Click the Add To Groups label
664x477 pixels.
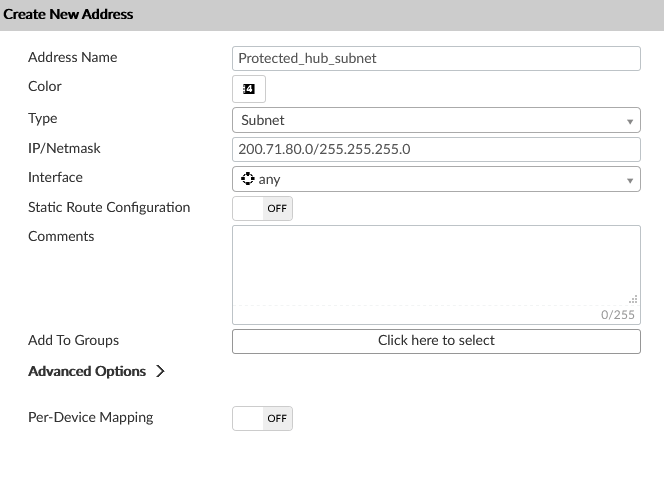[x=73, y=340]
